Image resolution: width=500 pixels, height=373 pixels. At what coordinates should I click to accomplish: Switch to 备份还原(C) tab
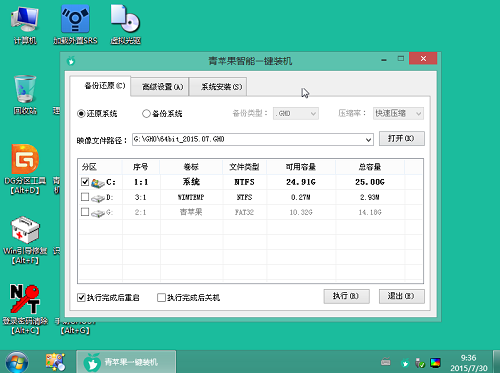100,86
